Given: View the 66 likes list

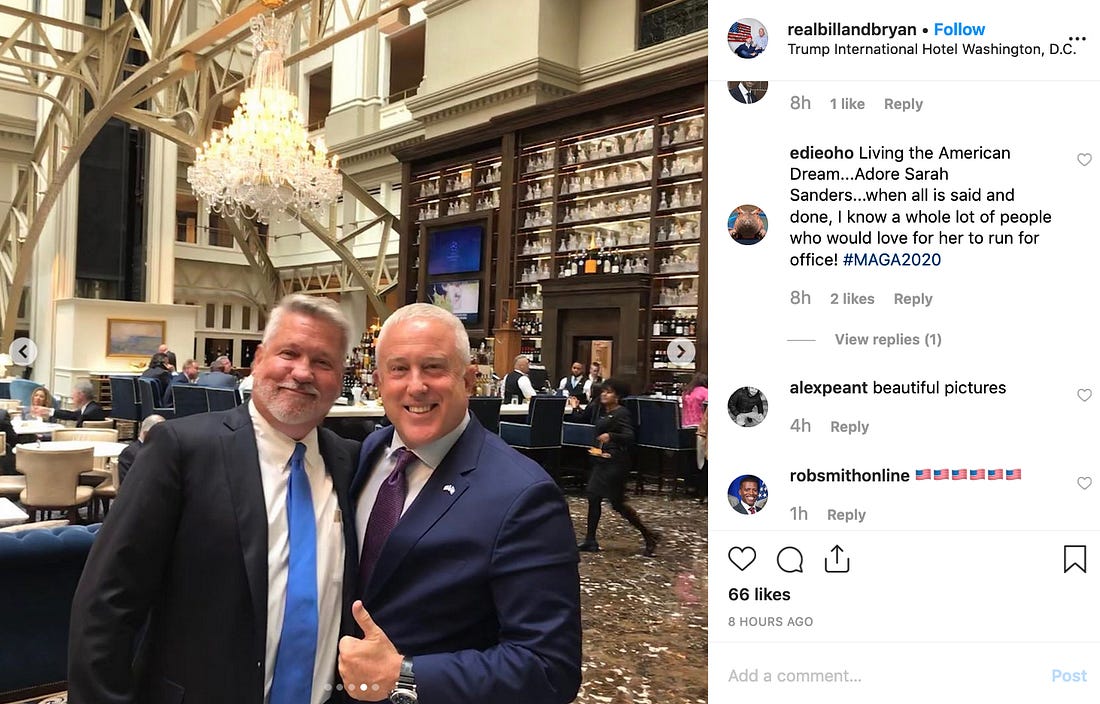Looking at the screenshot, I should coord(759,595).
